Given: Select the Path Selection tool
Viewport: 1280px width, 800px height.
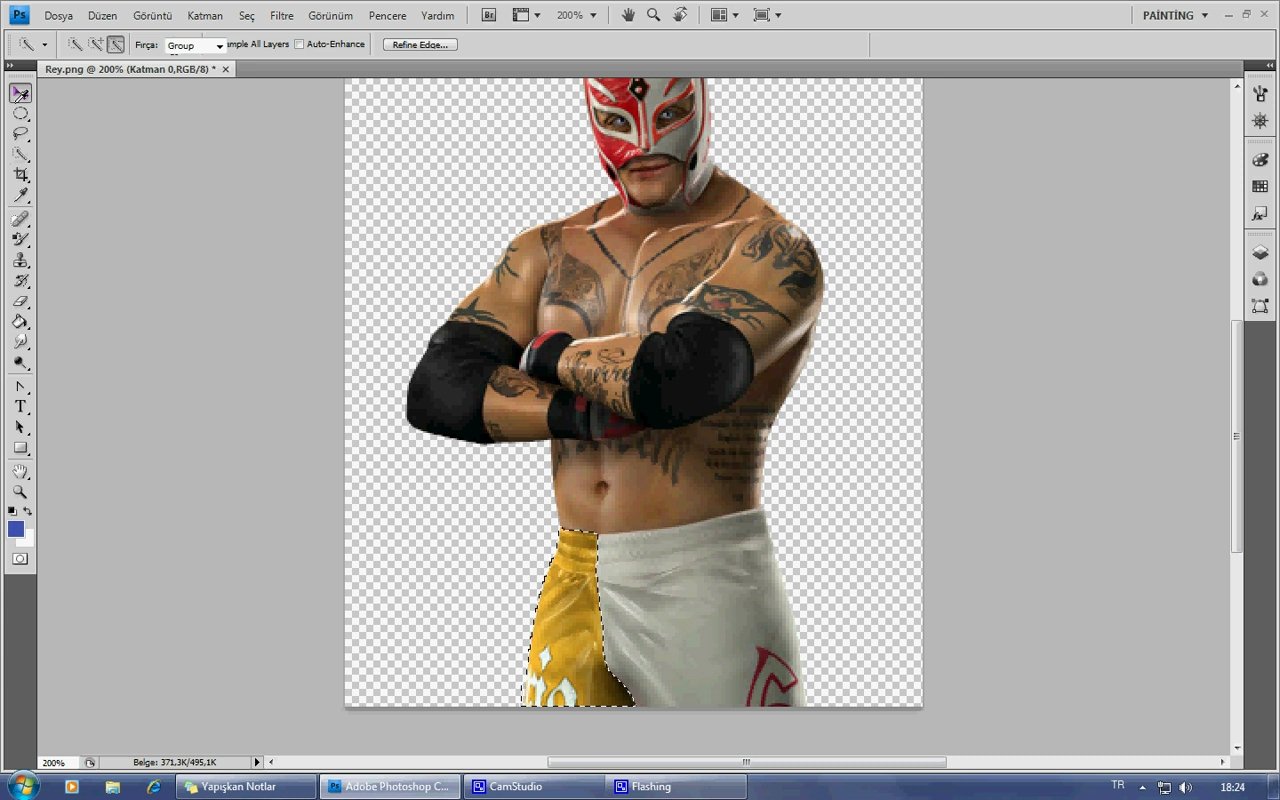Looking at the screenshot, I should [x=20, y=427].
